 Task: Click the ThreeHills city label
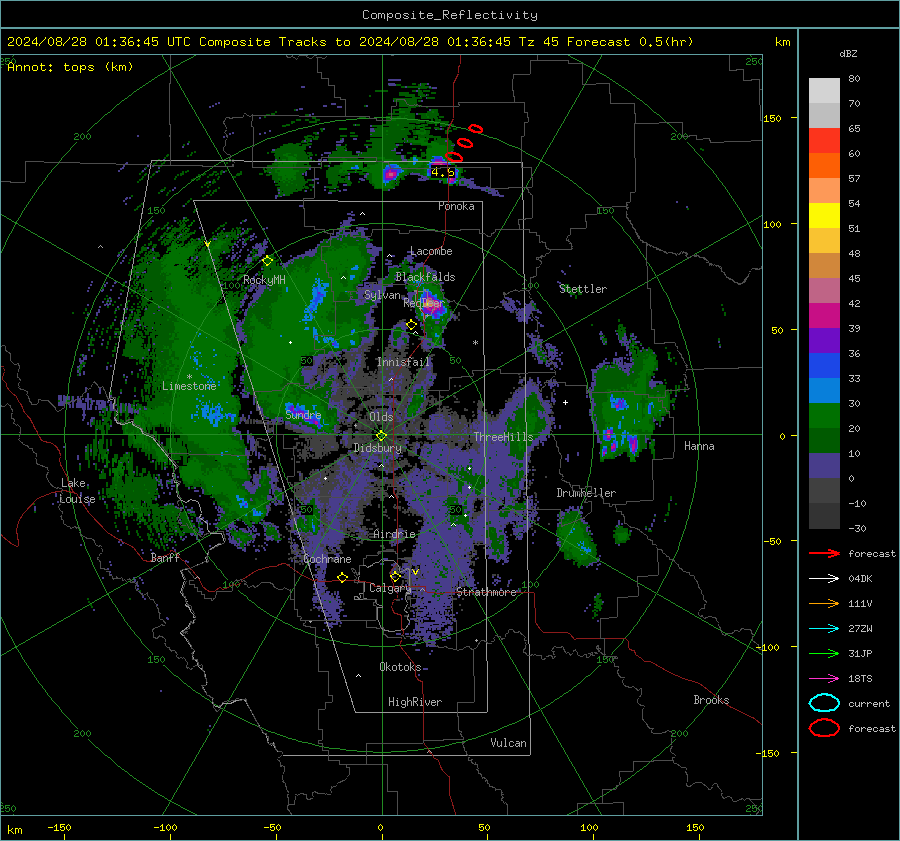coord(503,437)
